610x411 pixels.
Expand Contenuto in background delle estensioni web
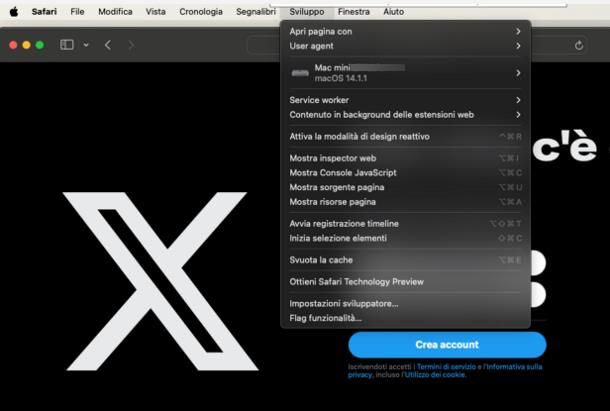click(405, 115)
